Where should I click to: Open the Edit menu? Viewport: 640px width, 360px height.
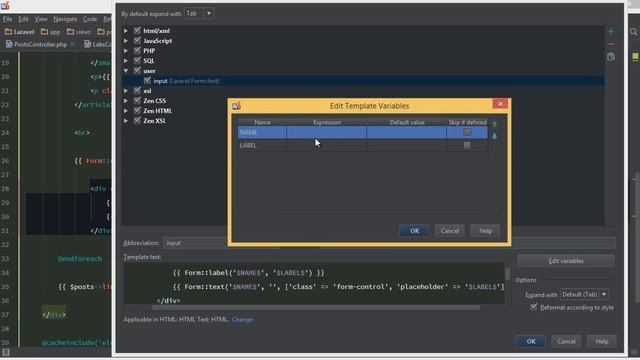click(x=23, y=19)
